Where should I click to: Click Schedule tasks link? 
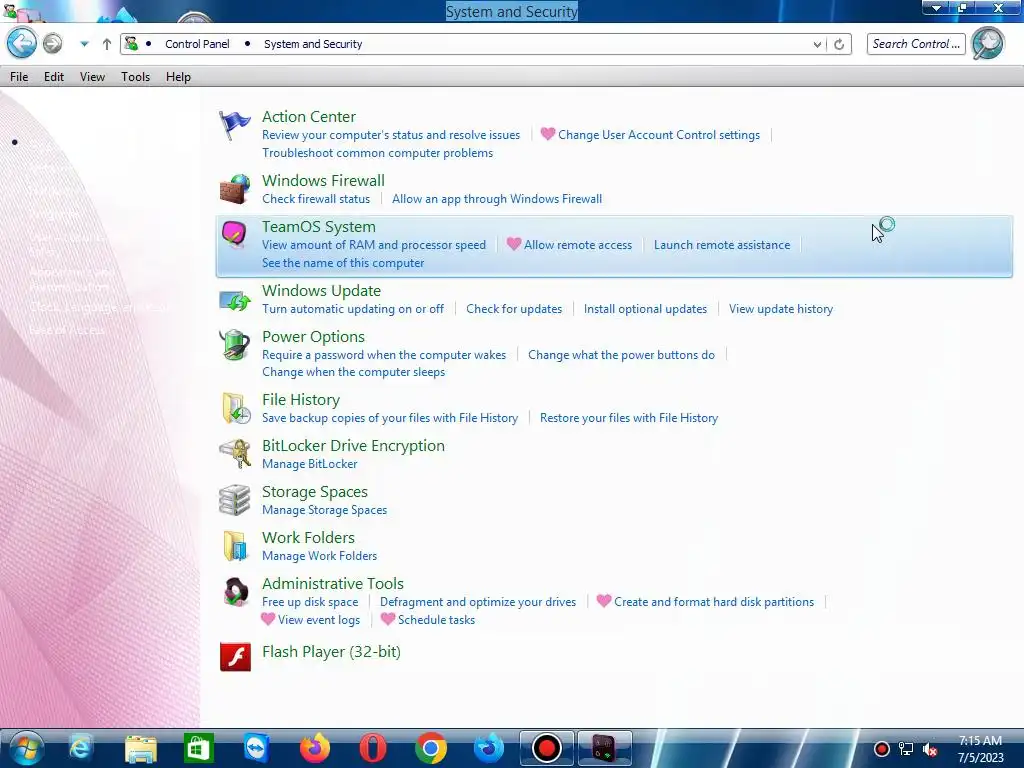(x=436, y=620)
